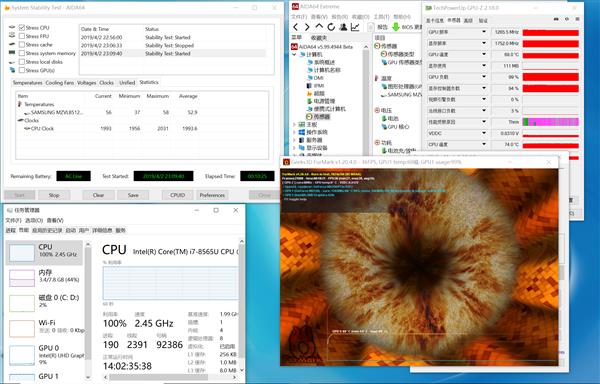This screenshot has width=600, height=384.
Task: Click the AIDA64 tree vertical scrollbar
Action: tap(366, 100)
